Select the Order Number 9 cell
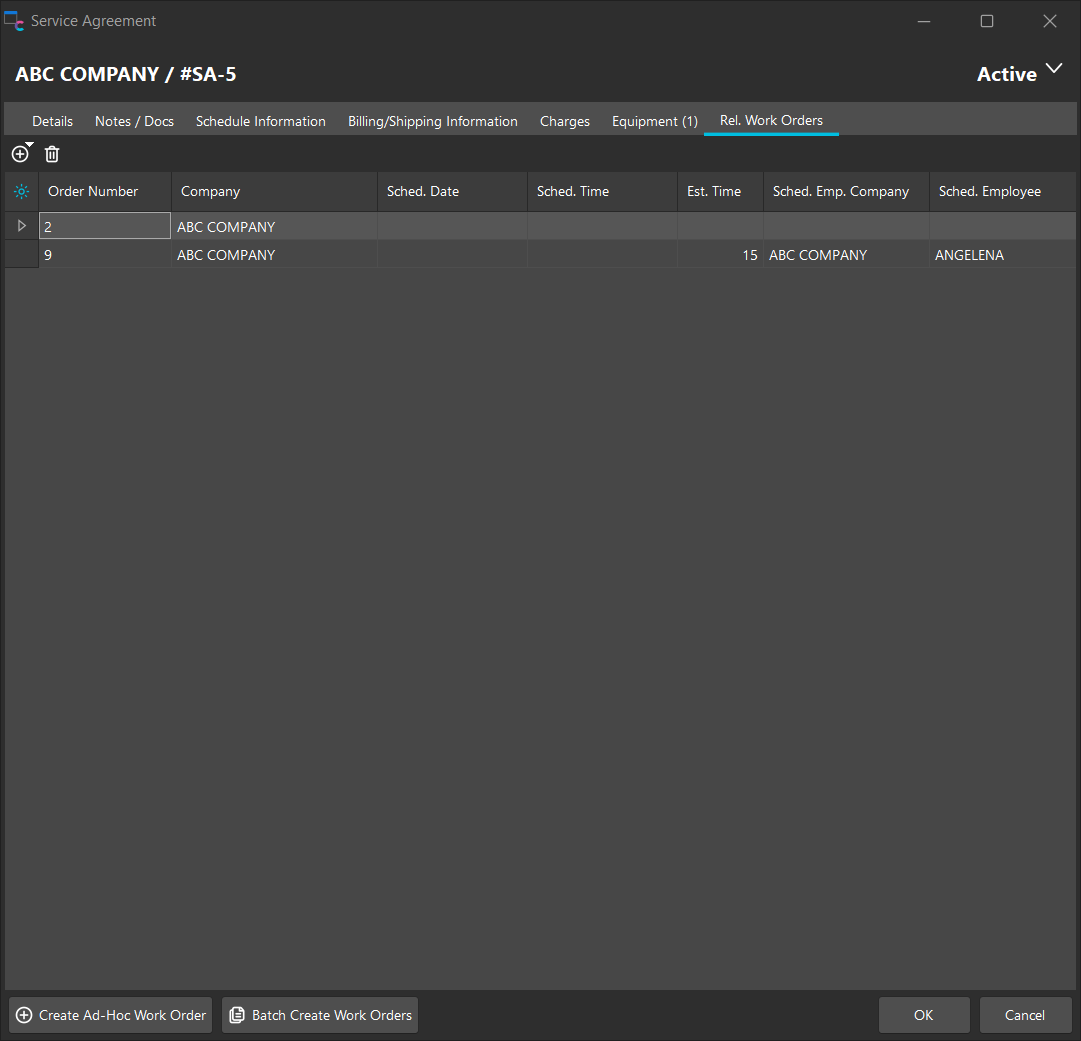Screen dimensions: 1081x1041 pyautogui.click(x=104, y=255)
